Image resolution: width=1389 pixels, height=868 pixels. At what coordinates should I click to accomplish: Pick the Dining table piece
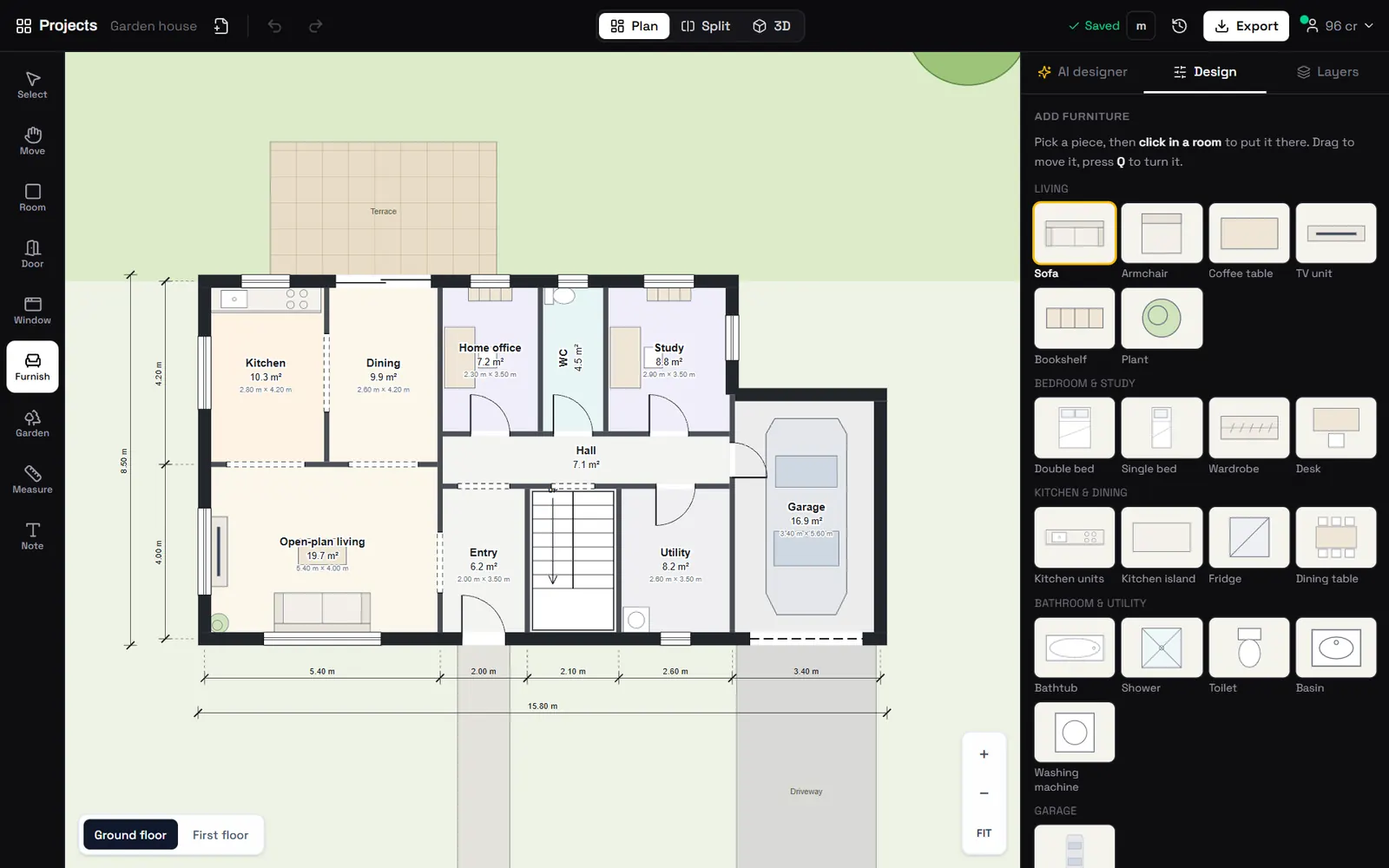click(1336, 537)
